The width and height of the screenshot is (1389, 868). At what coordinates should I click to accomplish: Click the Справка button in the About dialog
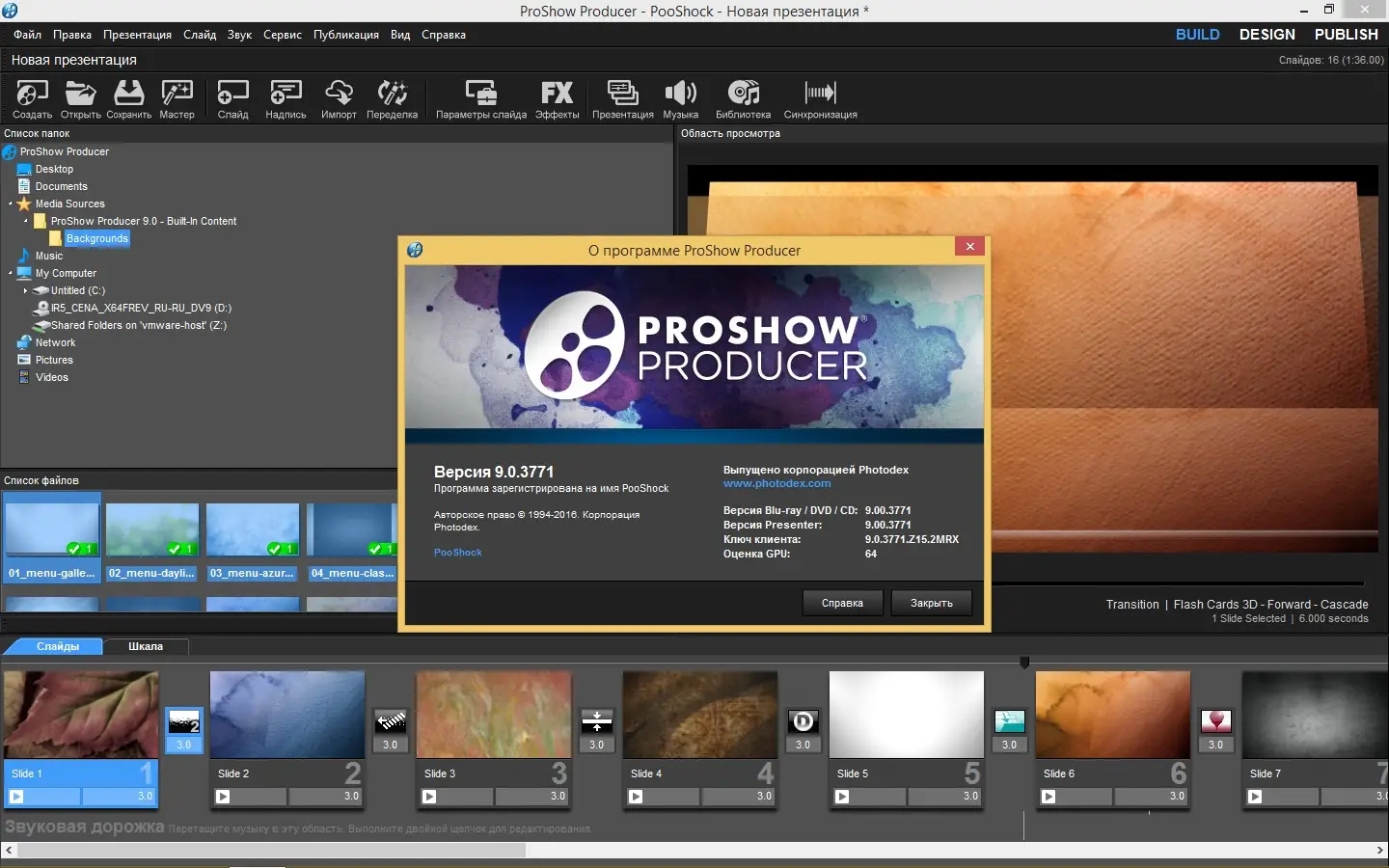pyautogui.click(x=842, y=603)
